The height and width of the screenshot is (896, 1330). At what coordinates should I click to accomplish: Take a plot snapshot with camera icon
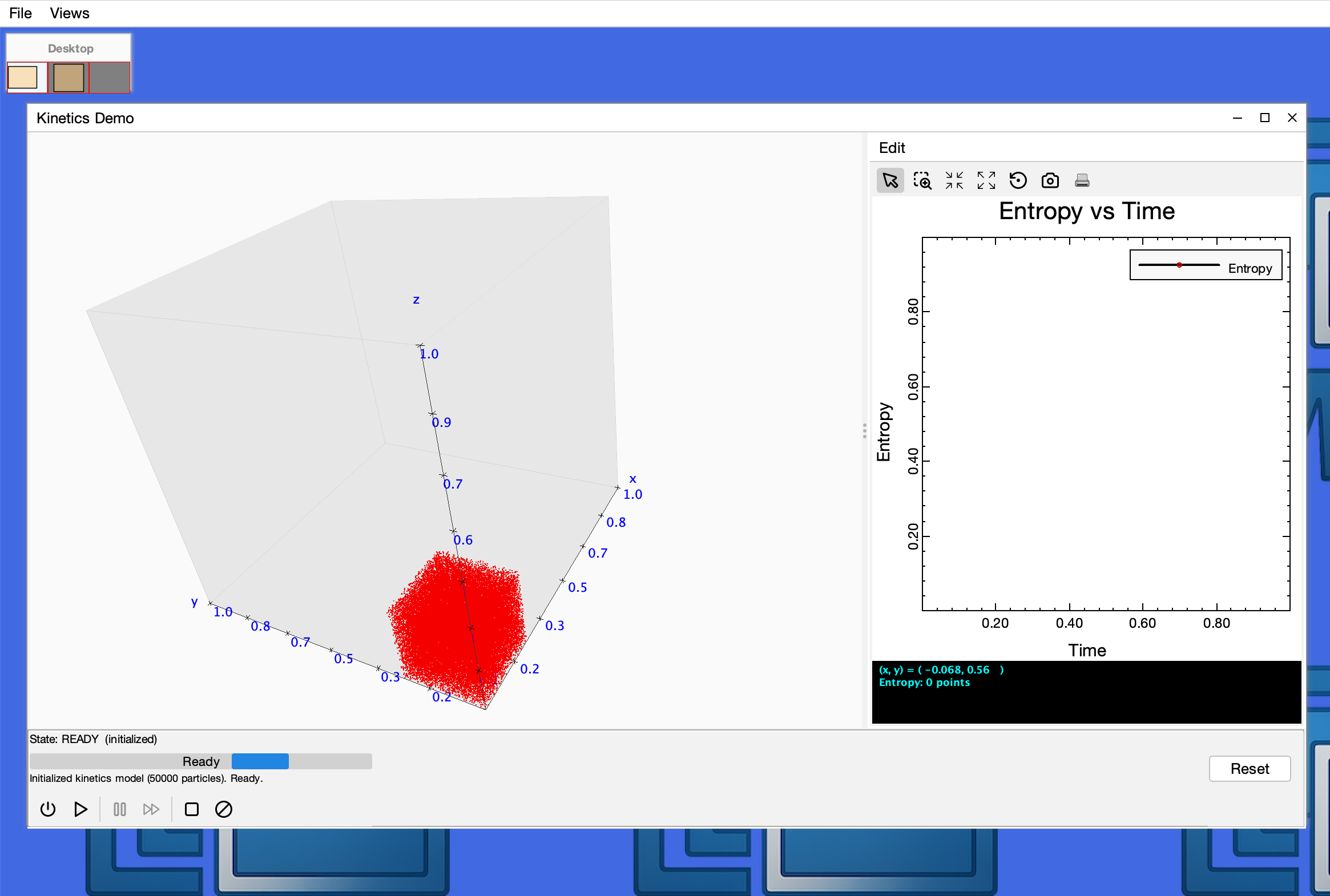pos(1050,180)
